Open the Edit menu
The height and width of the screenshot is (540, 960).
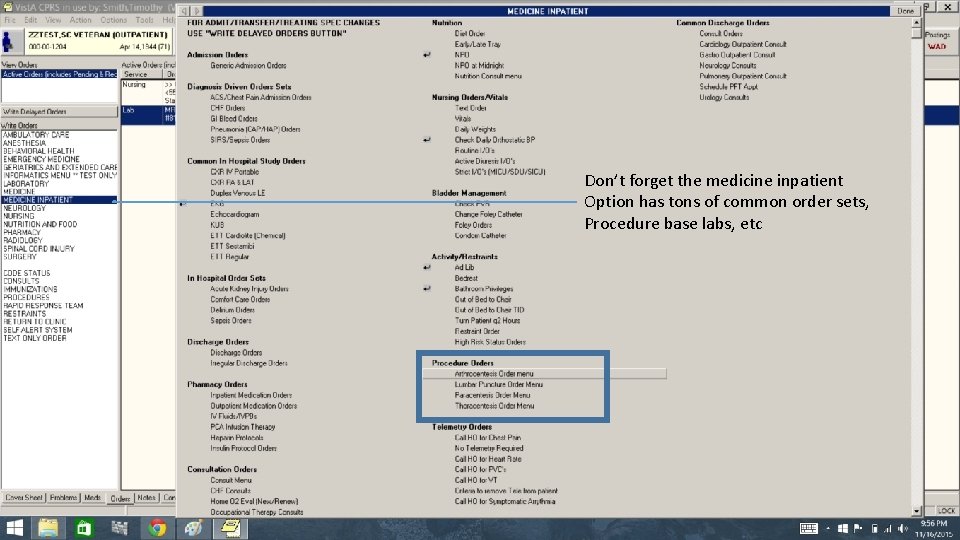click(31, 20)
